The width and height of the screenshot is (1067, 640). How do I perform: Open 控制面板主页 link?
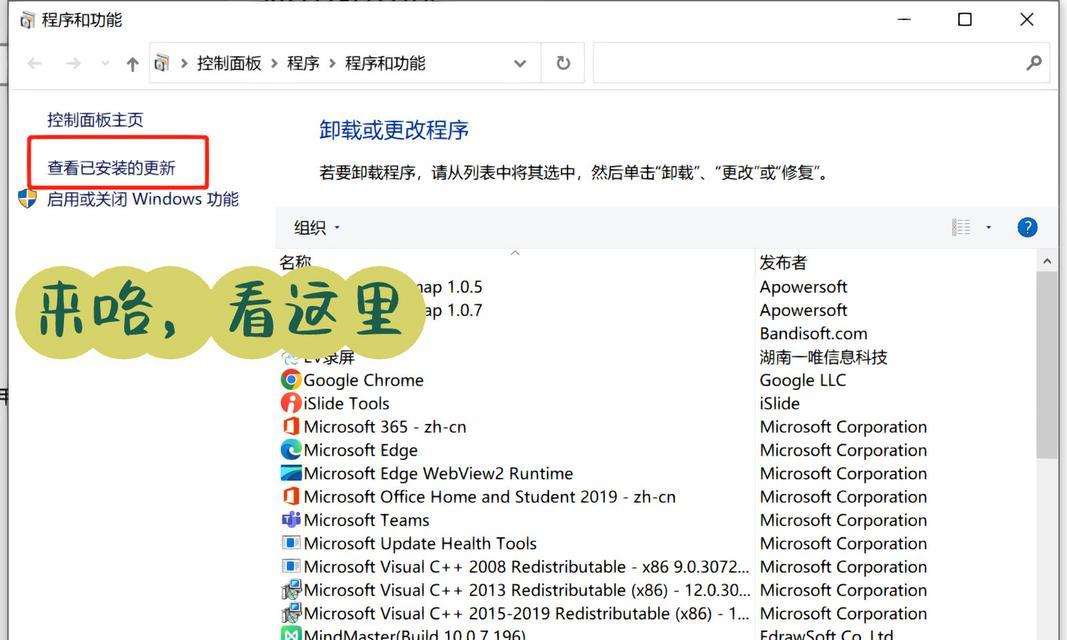click(95, 120)
